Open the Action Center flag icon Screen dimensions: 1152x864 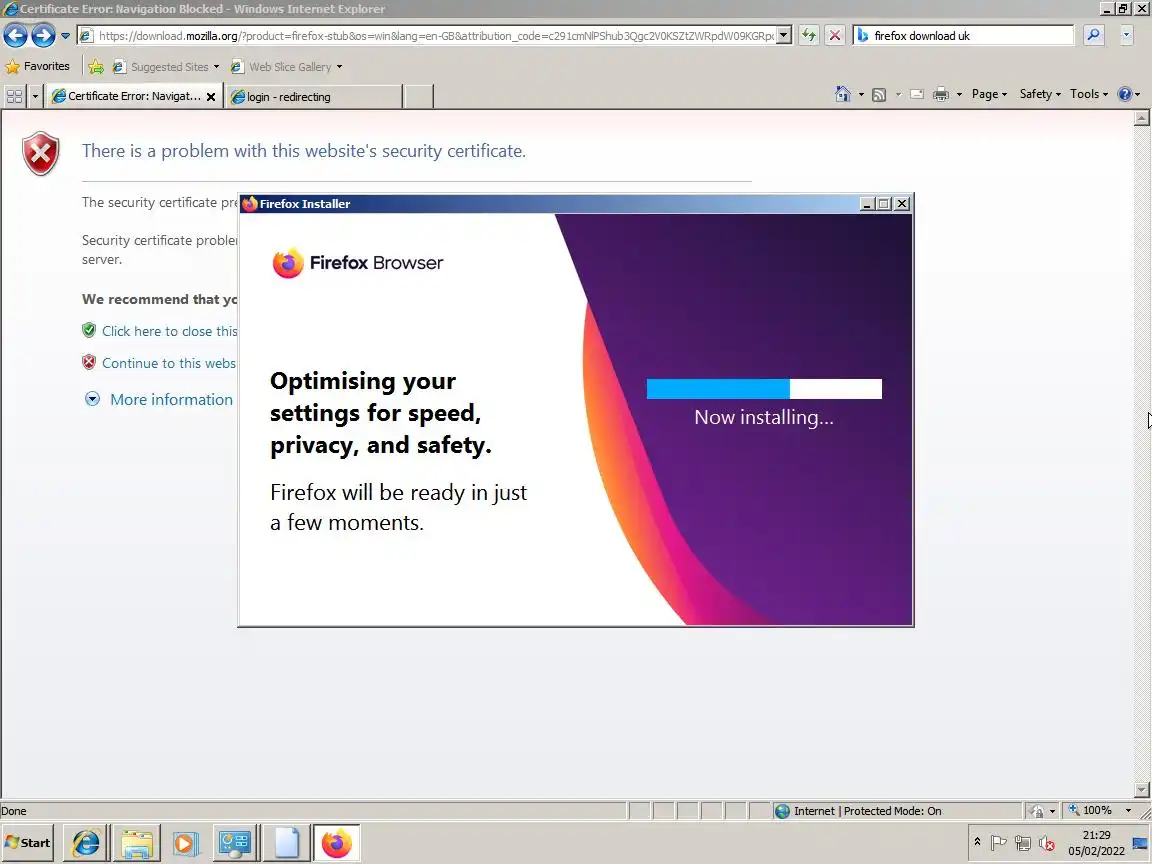(998, 843)
